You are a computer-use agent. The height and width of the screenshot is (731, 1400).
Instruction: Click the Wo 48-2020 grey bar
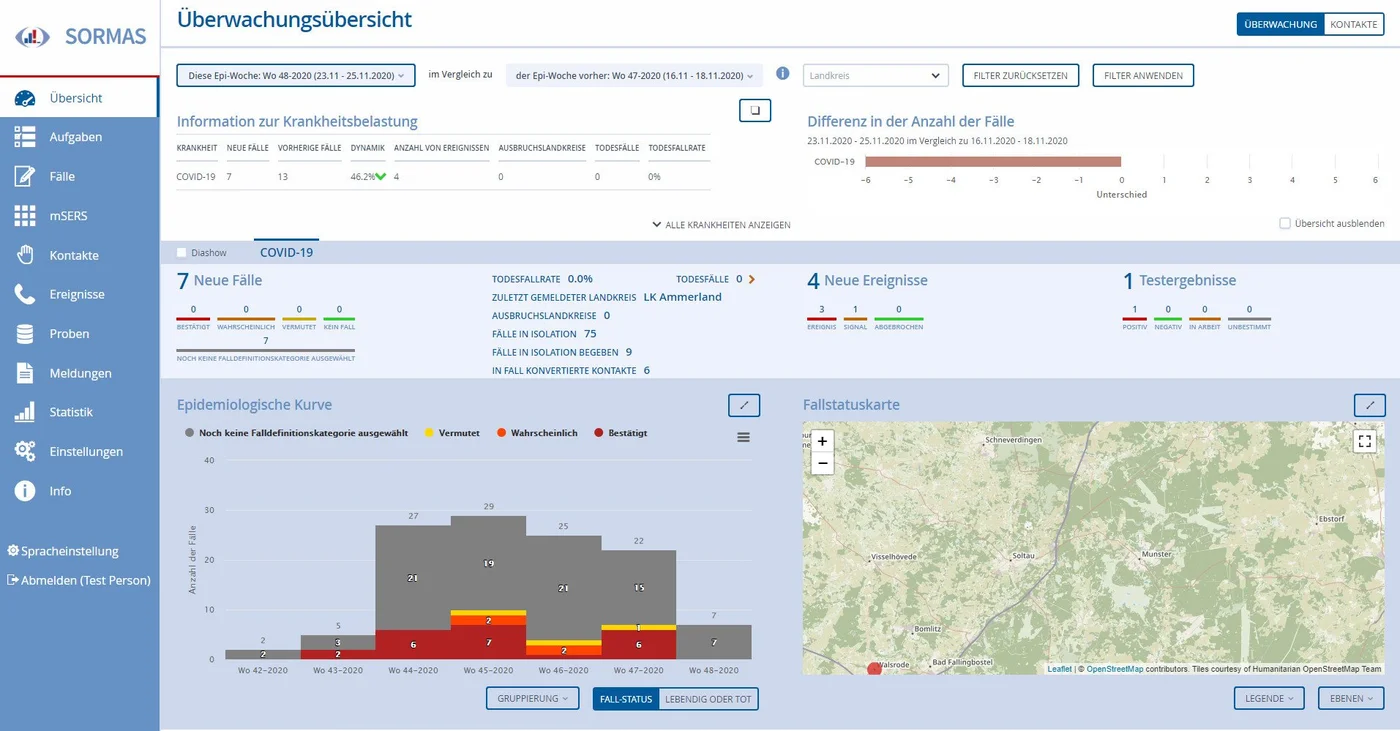point(714,642)
